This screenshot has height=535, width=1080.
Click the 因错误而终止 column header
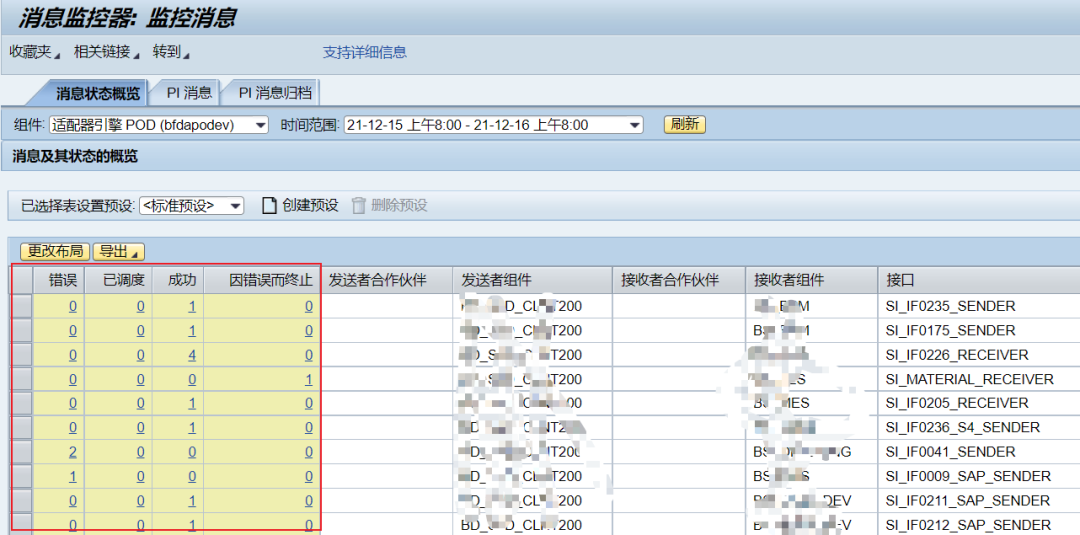point(262,280)
